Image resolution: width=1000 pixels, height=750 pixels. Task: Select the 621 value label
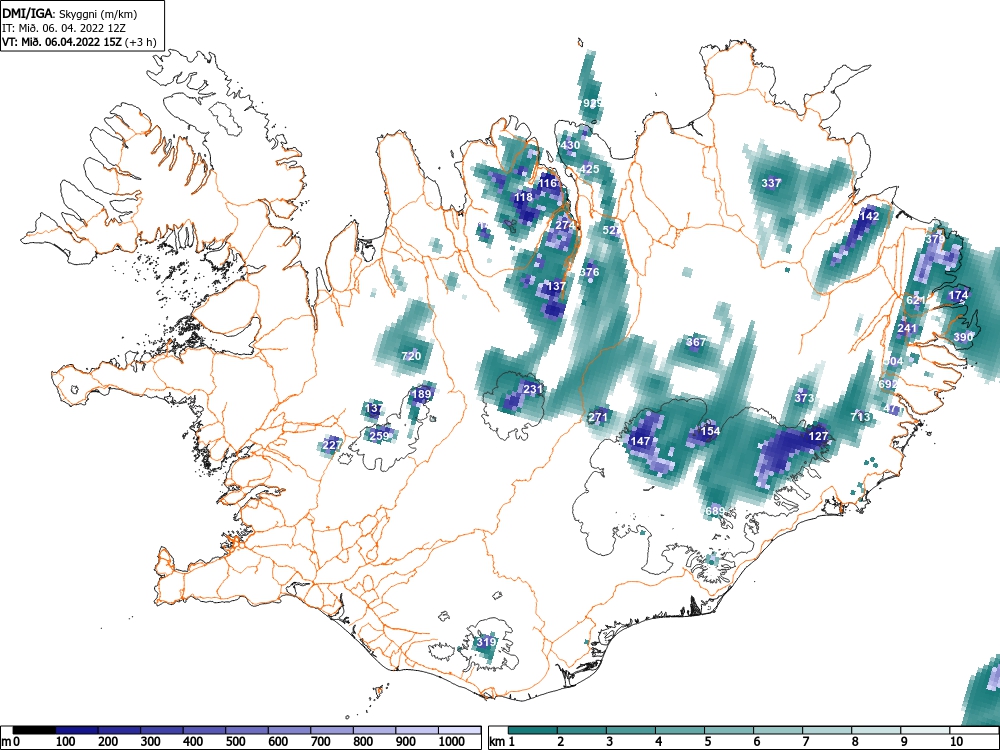[915, 300]
